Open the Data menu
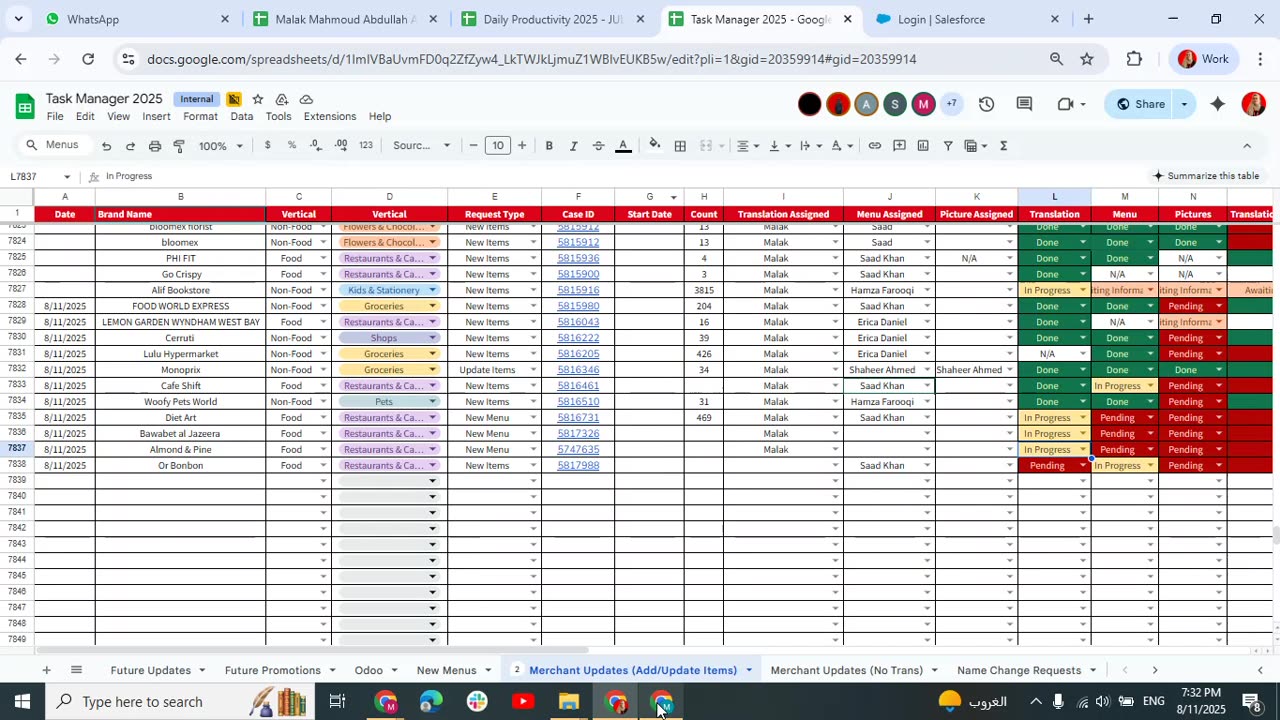Screen dimensions: 1280x720 (242, 117)
